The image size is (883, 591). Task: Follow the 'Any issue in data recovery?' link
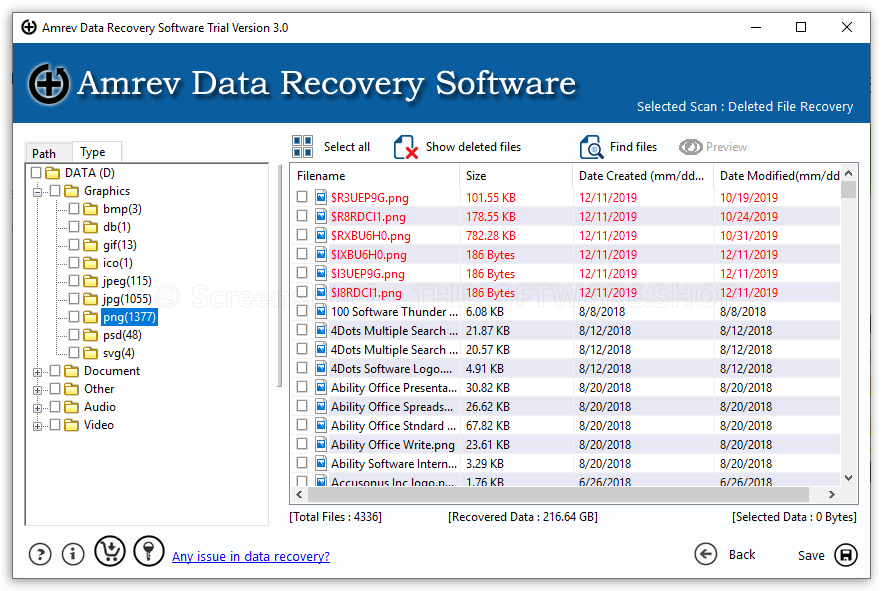(250, 556)
